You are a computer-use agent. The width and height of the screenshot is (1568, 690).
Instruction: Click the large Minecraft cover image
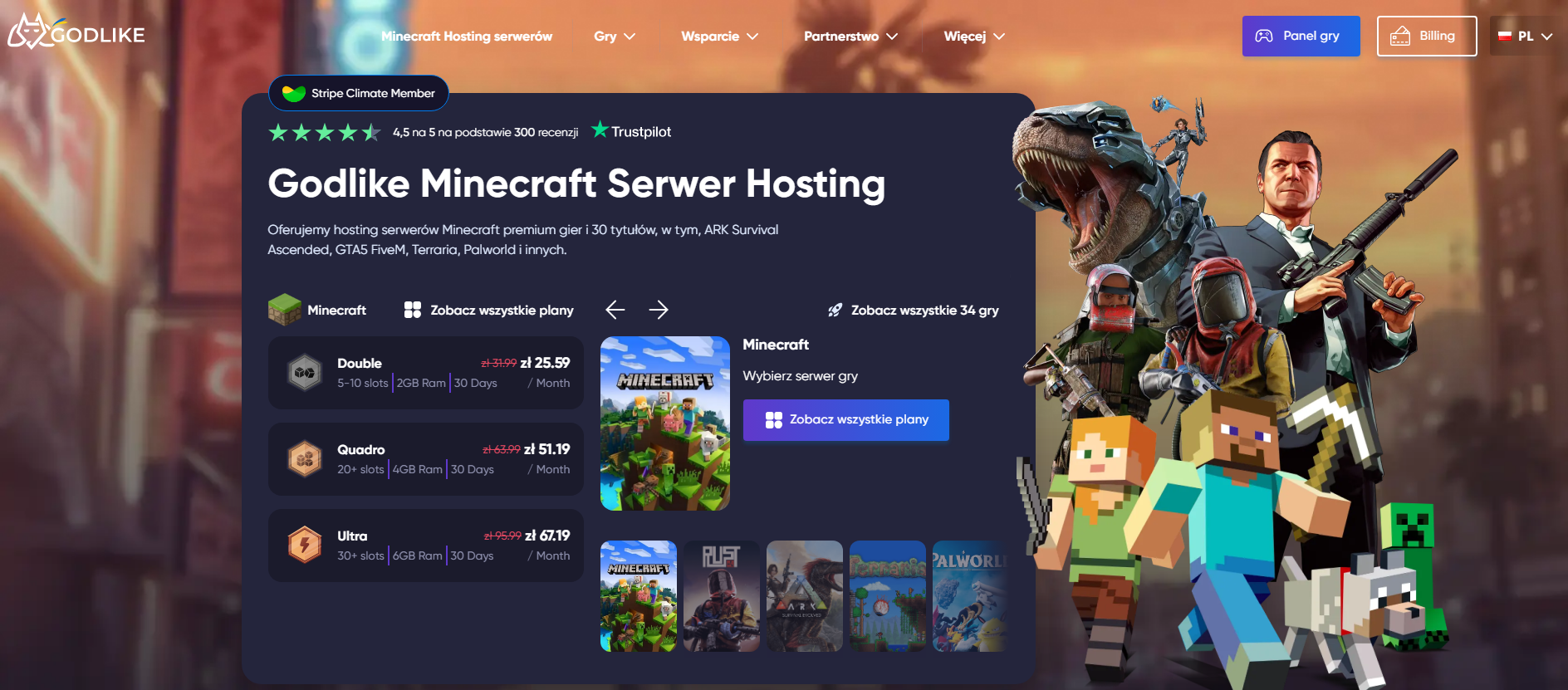tap(665, 423)
